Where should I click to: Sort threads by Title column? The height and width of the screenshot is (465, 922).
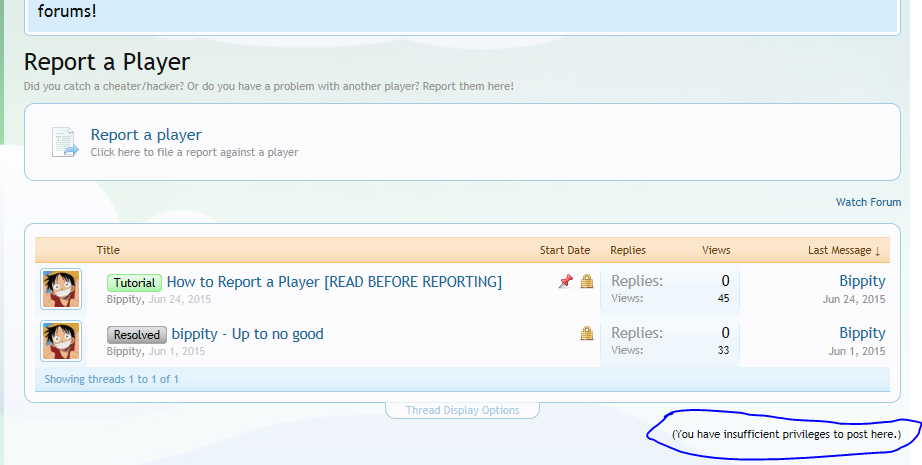(108, 250)
